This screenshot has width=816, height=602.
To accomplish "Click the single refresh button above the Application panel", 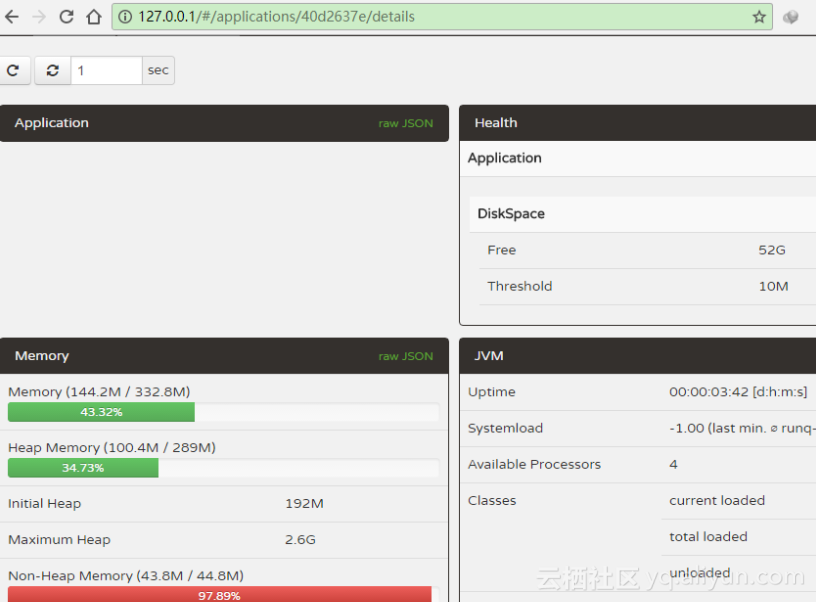I will point(14,70).
